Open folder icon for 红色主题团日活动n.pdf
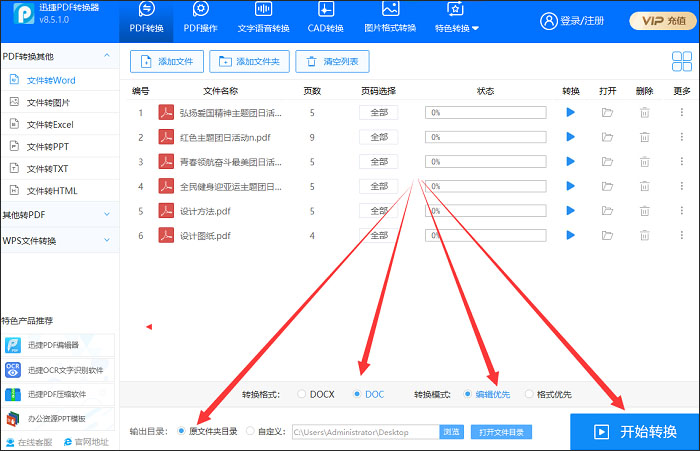700x451 pixels. [607, 137]
